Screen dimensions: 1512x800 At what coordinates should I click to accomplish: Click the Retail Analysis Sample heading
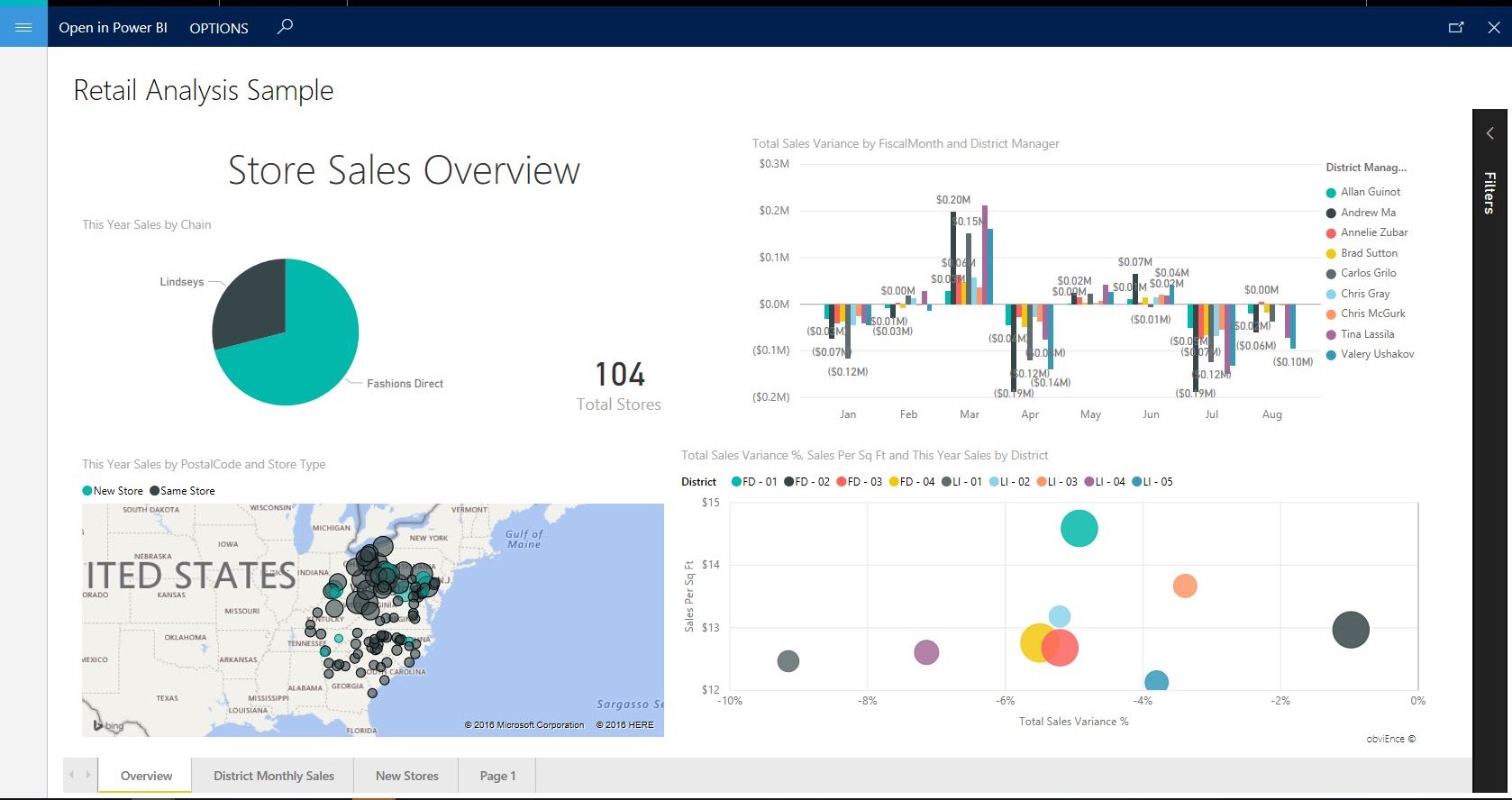tap(204, 90)
